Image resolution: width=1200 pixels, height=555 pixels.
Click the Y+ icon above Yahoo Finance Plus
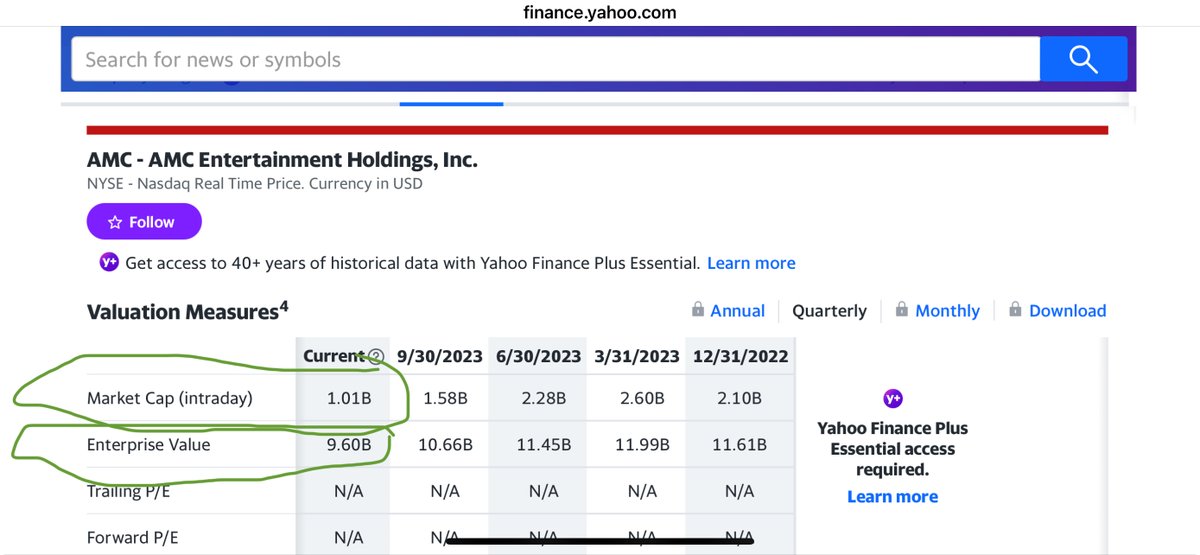893,398
